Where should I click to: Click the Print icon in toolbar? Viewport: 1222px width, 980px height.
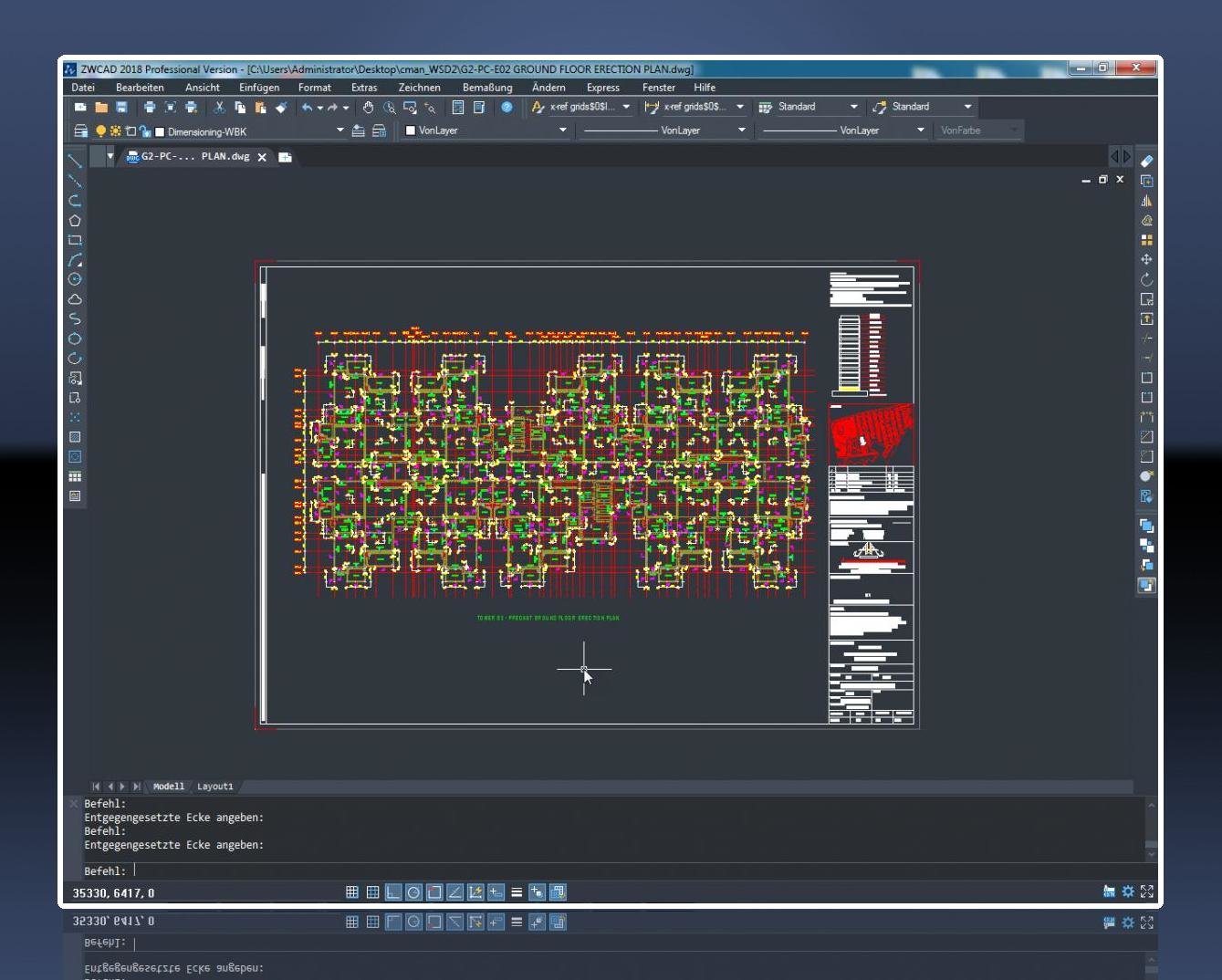coord(150,108)
